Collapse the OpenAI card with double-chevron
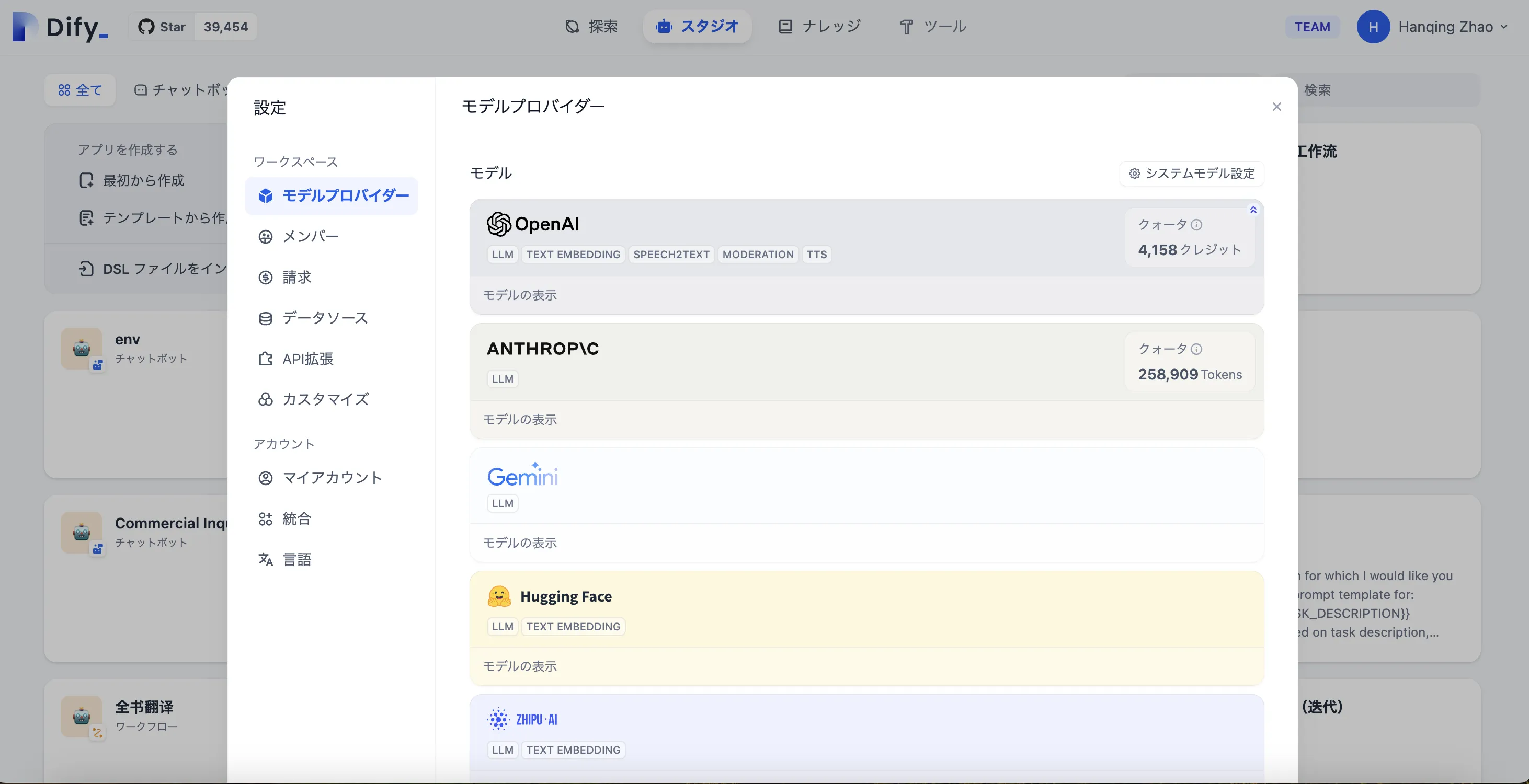This screenshot has height=784, width=1529. (x=1253, y=210)
